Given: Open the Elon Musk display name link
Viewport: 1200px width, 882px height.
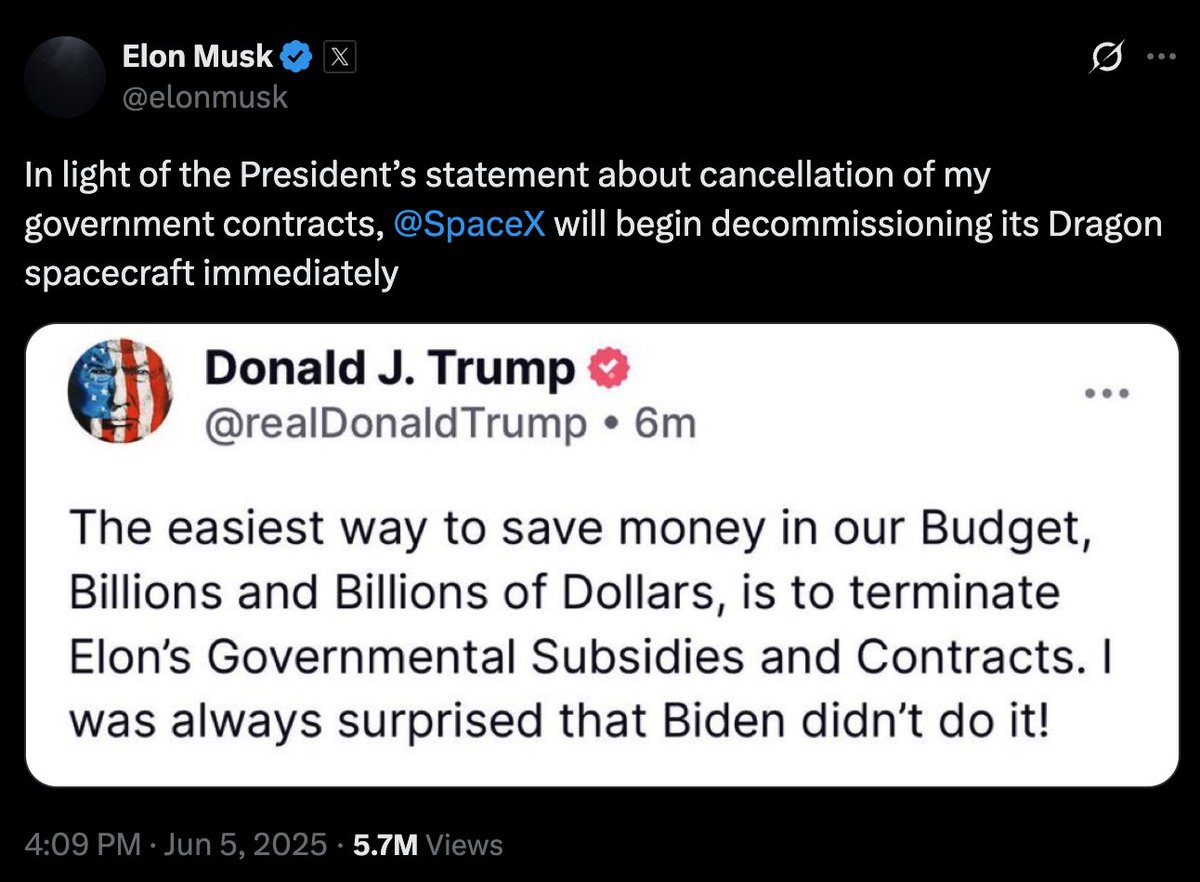Looking at the screenshot, I should pyautogui.click(x=197, y=57).
